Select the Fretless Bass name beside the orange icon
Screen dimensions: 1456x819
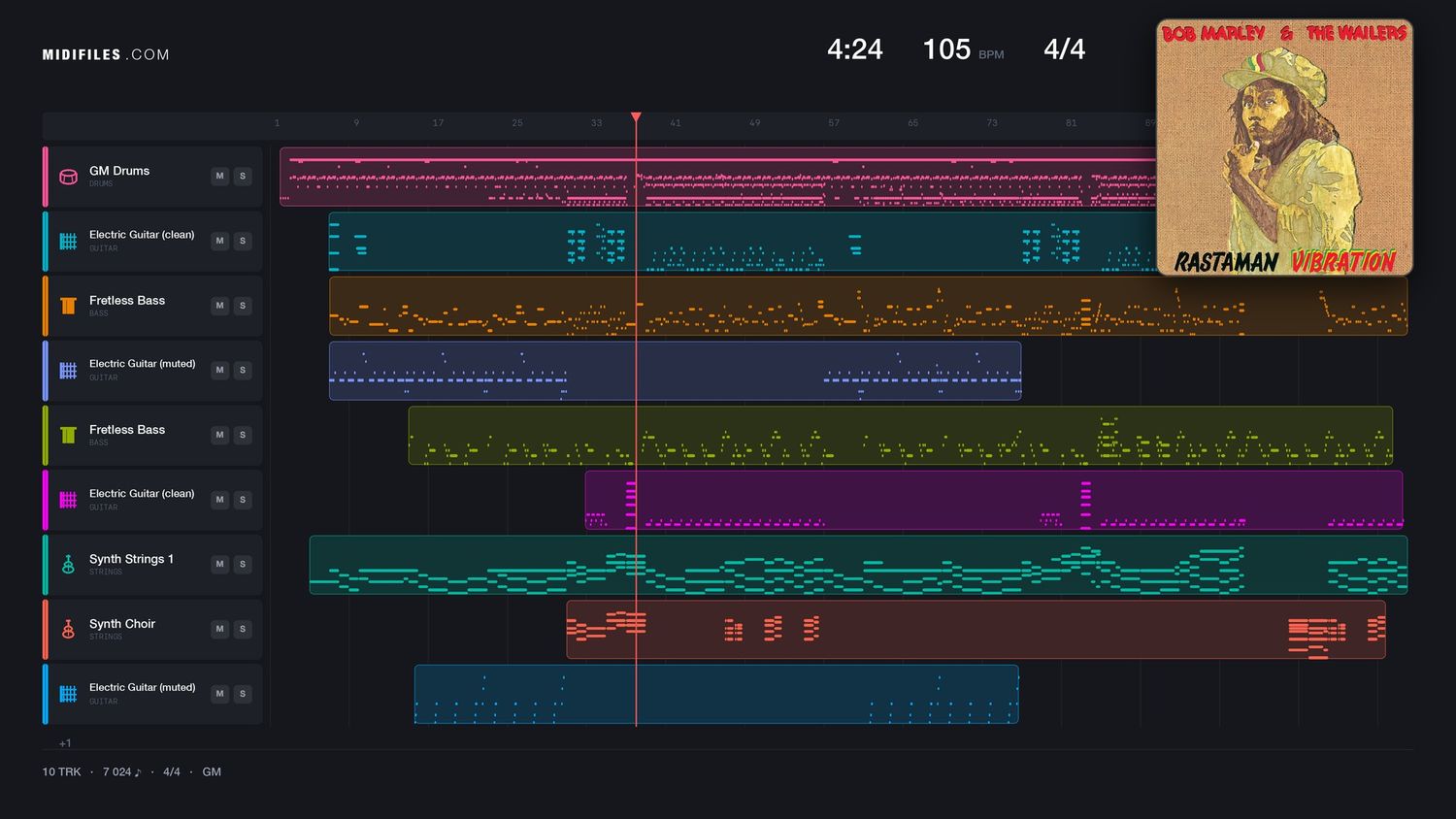coord(127,301)
